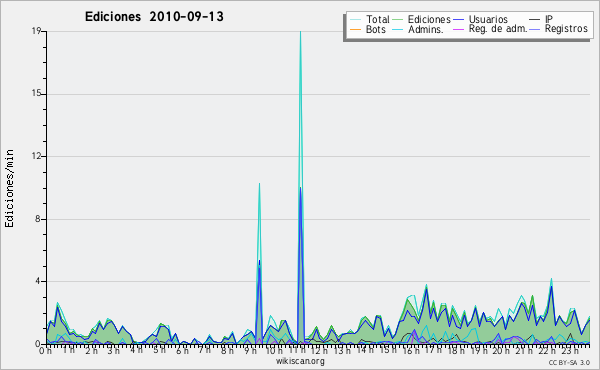Click the 'Ediciones/min' y-axis label
The height and width of the screenshot is (370, 600).
click(x=9, y=188)
